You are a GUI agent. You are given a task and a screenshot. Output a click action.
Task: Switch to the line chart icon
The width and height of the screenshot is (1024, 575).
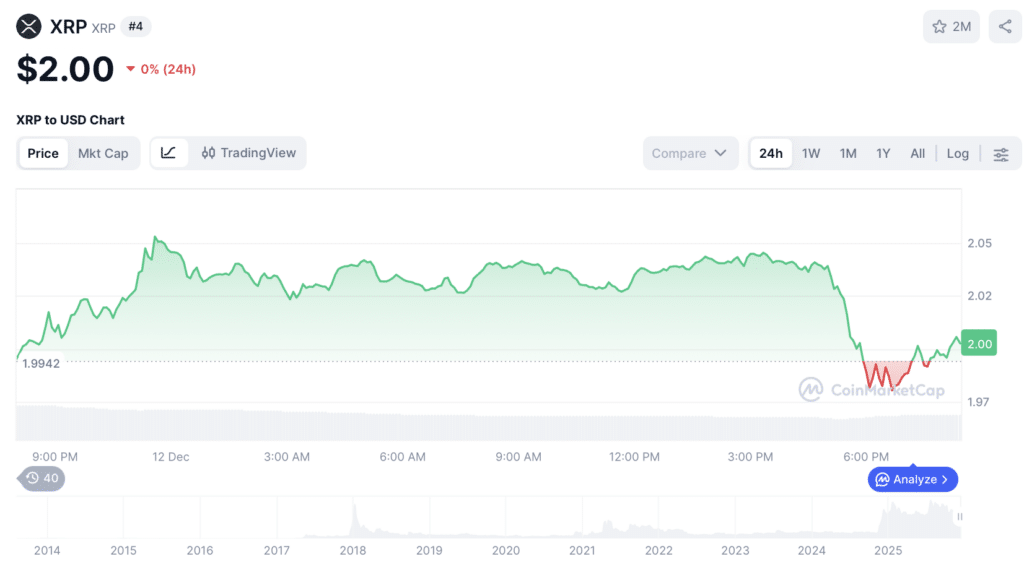[169, 153]
